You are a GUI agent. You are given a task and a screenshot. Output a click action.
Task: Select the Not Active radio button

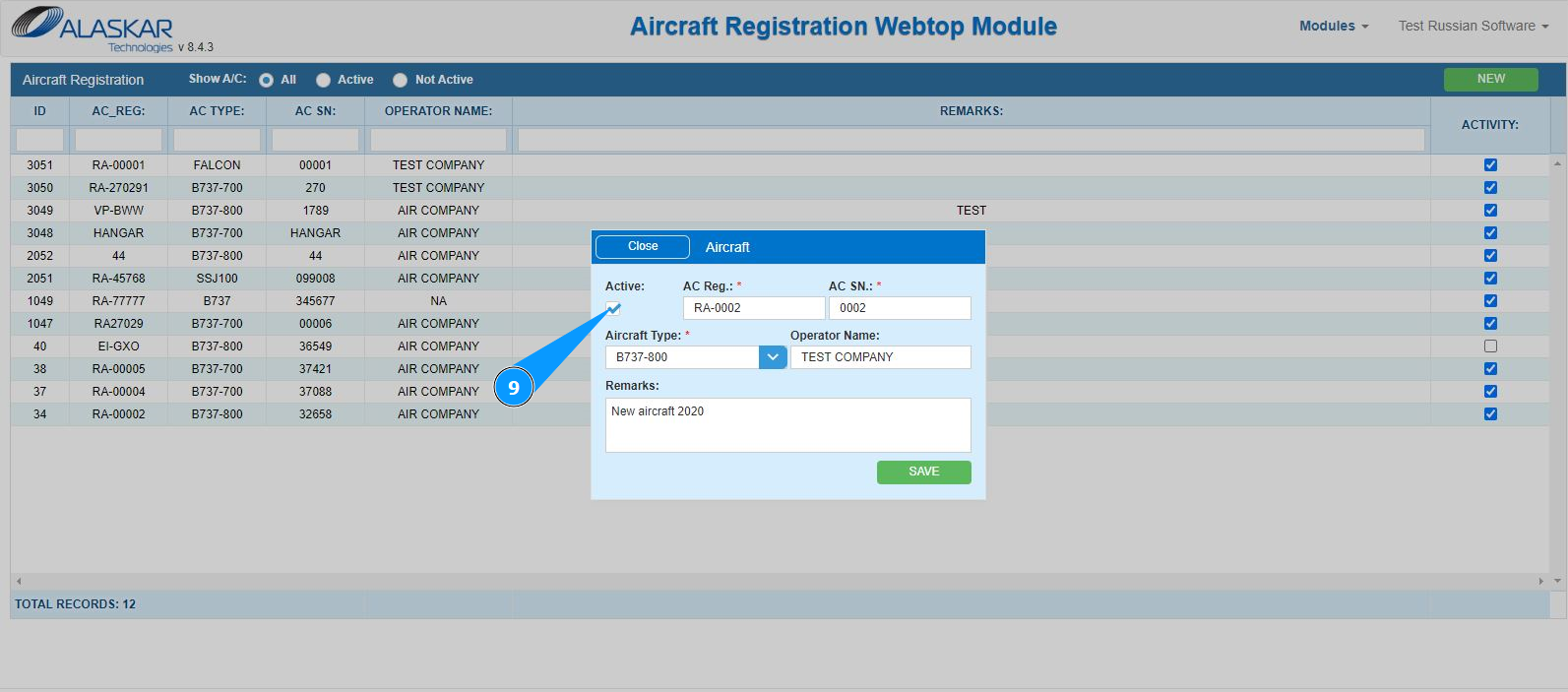400,81
